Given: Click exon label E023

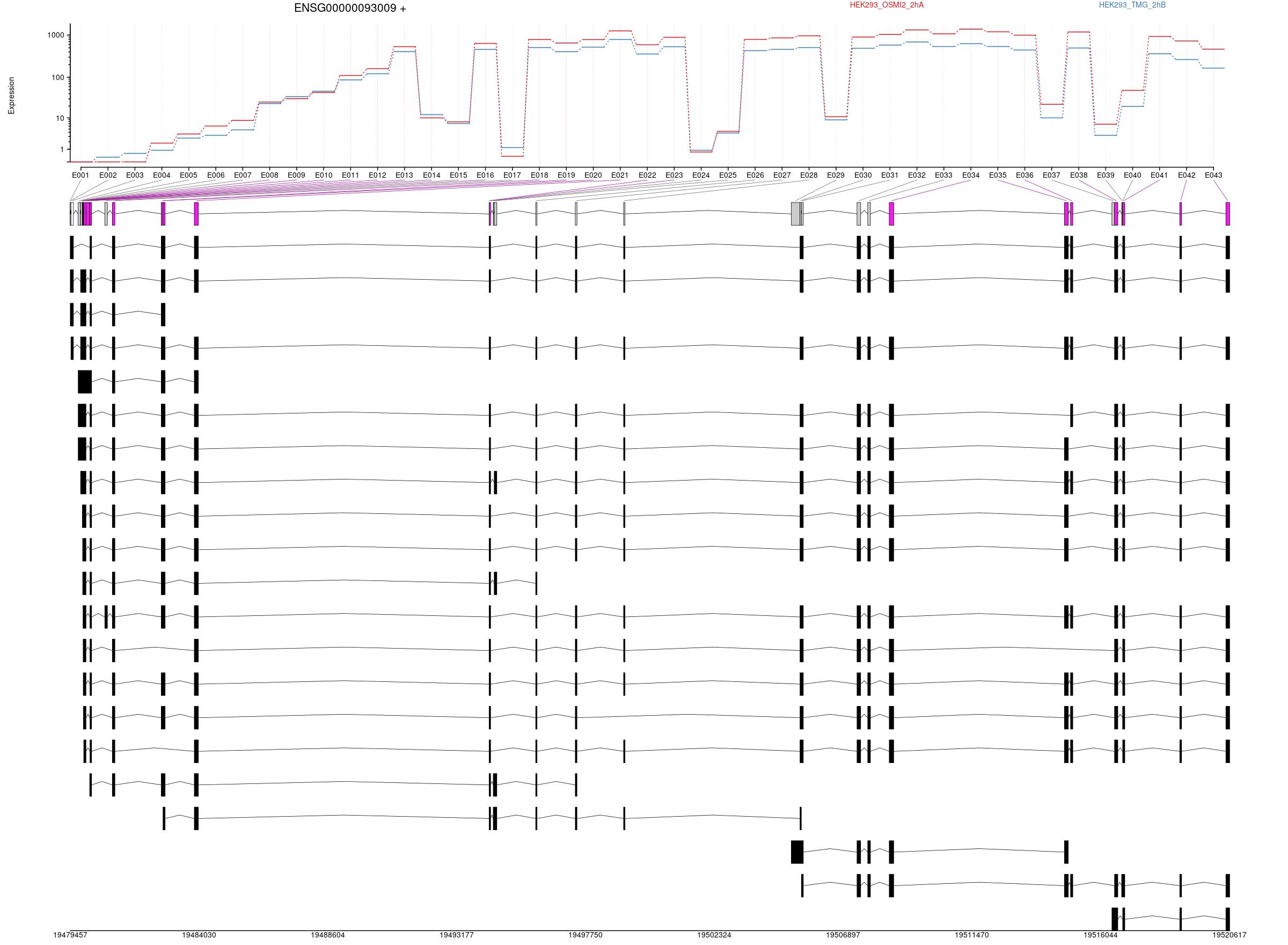Looking at the screenshot, I should pyautogui.click(x=674, y=175).
